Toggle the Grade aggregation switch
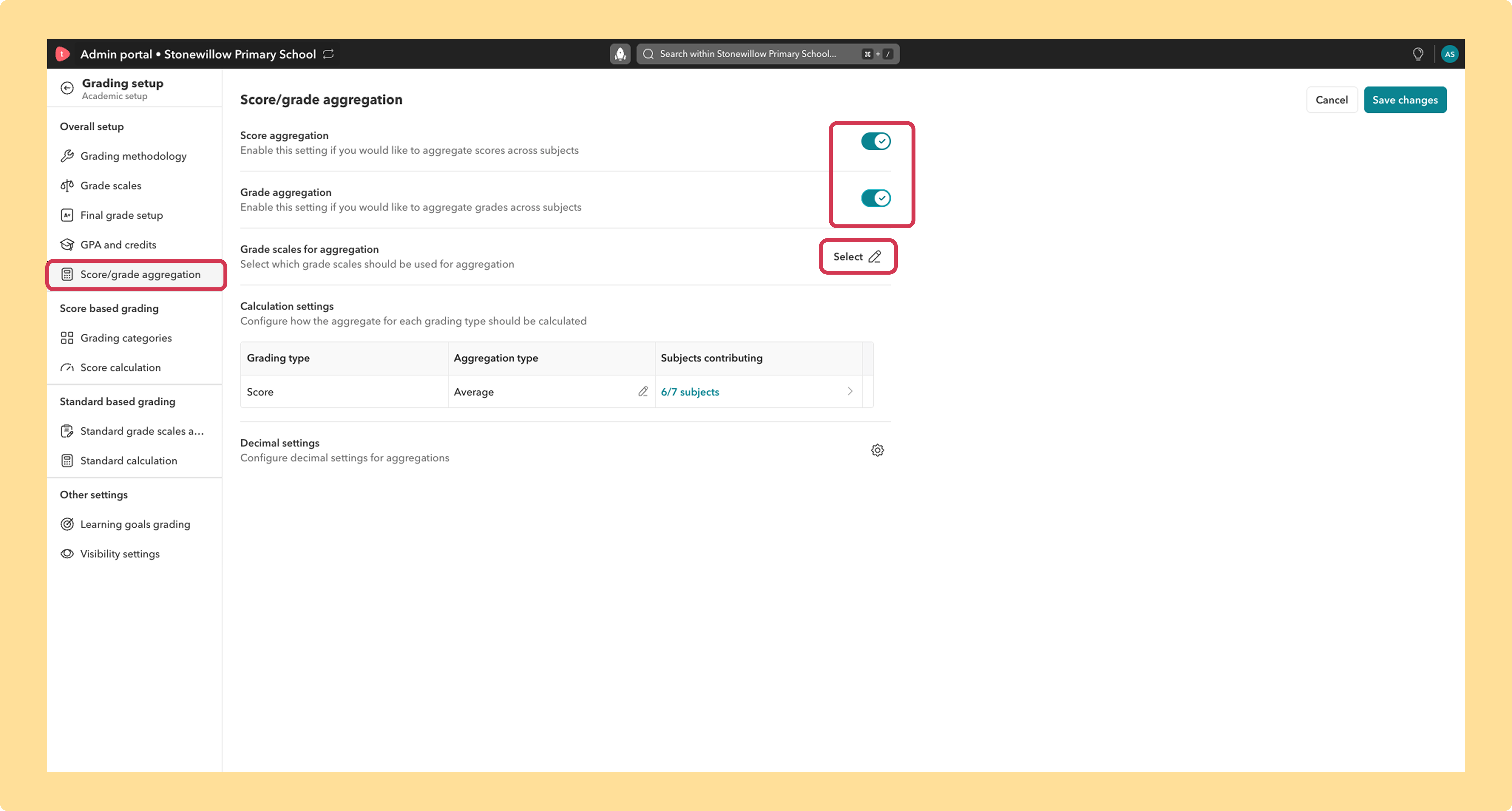 [x=876, y=198]
